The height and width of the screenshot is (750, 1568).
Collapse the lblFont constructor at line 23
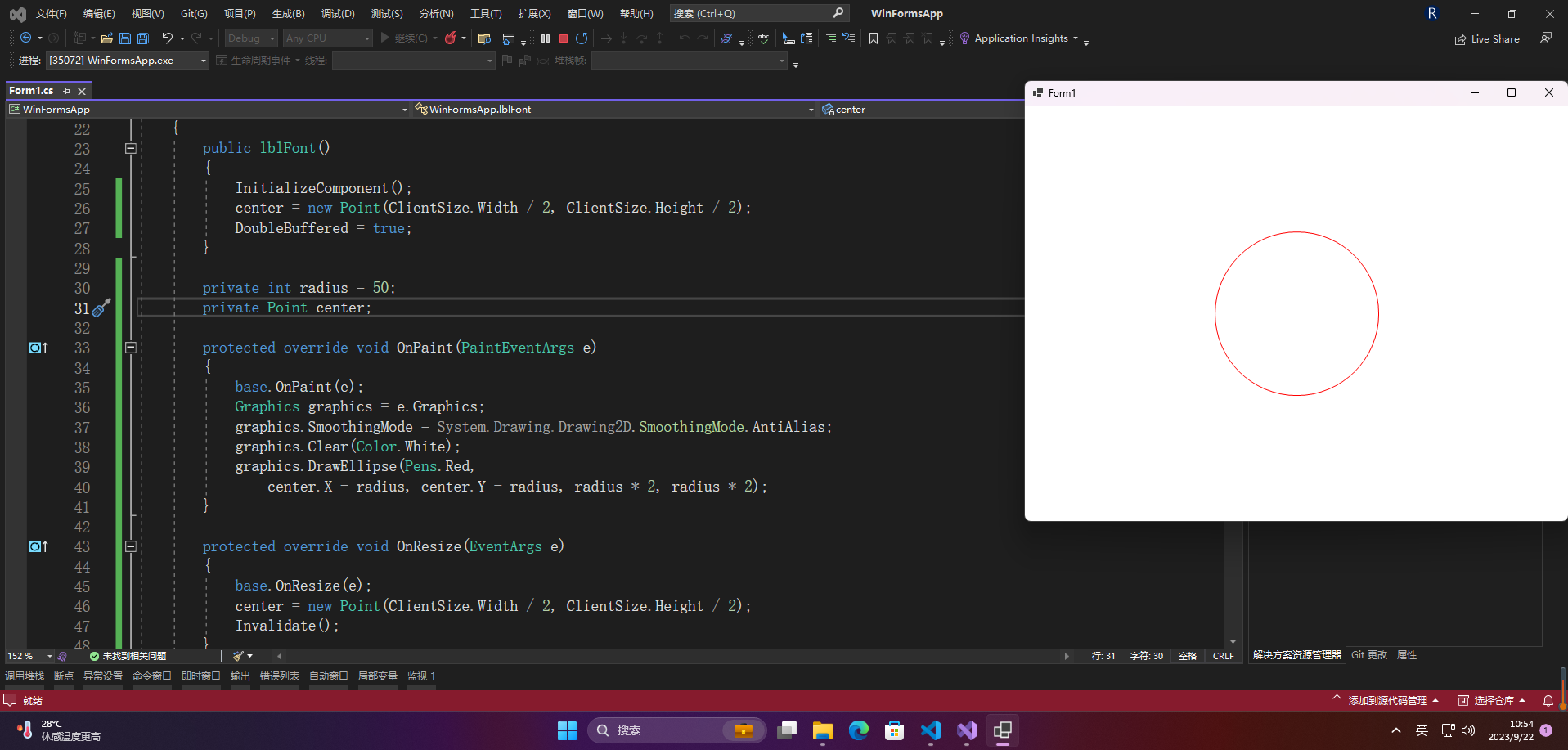point(130,148)
